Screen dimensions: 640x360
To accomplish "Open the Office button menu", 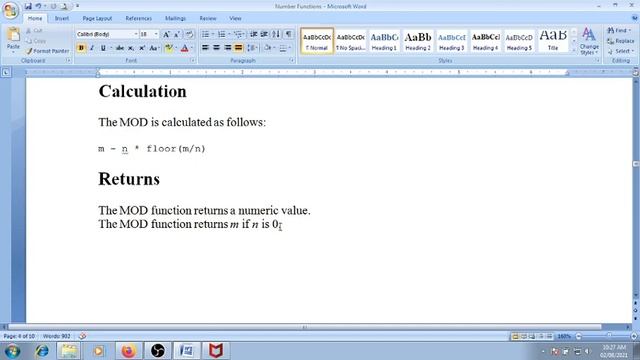I will [x=10, y=10].
